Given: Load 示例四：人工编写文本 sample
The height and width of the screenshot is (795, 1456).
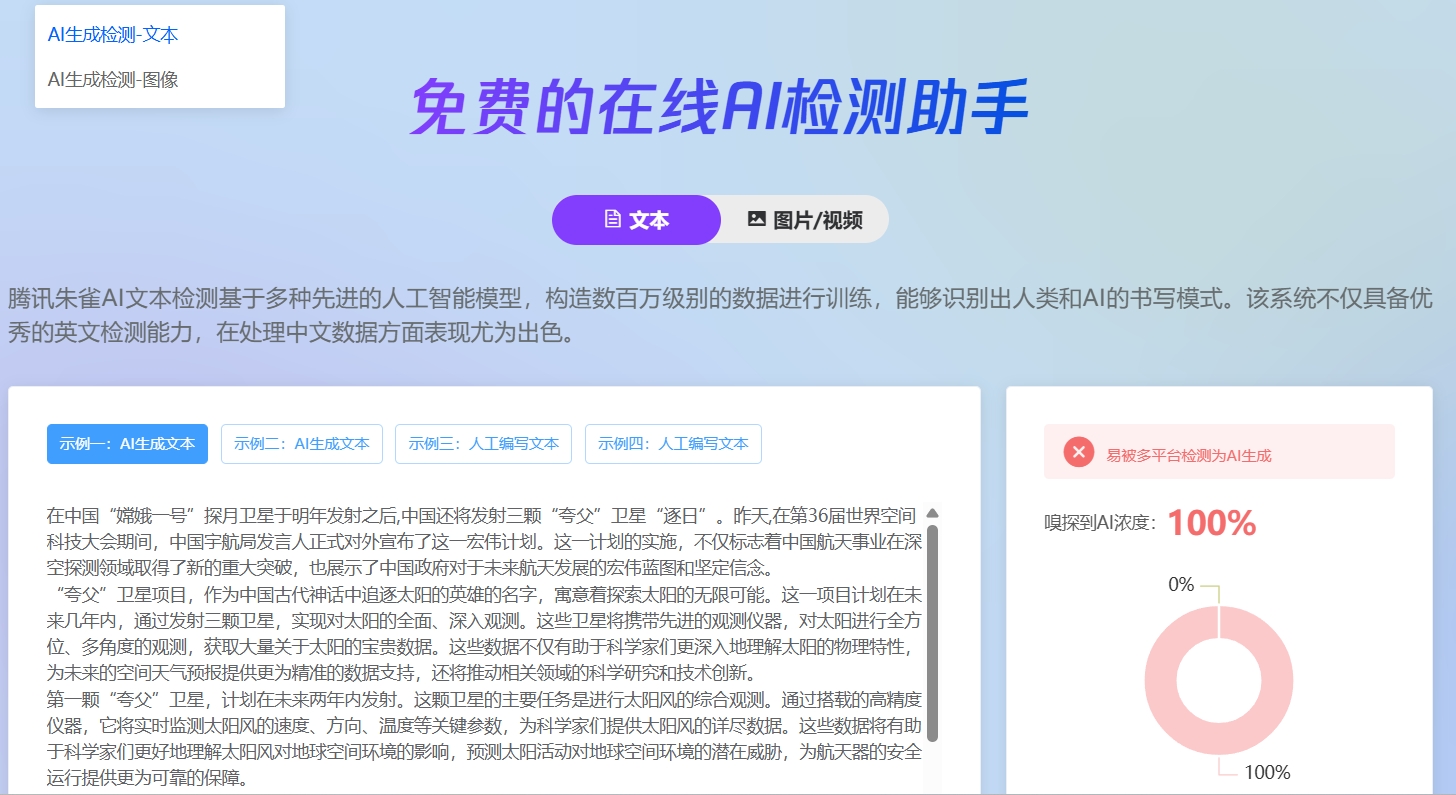Looking at the screenshot, I should 673,444.
